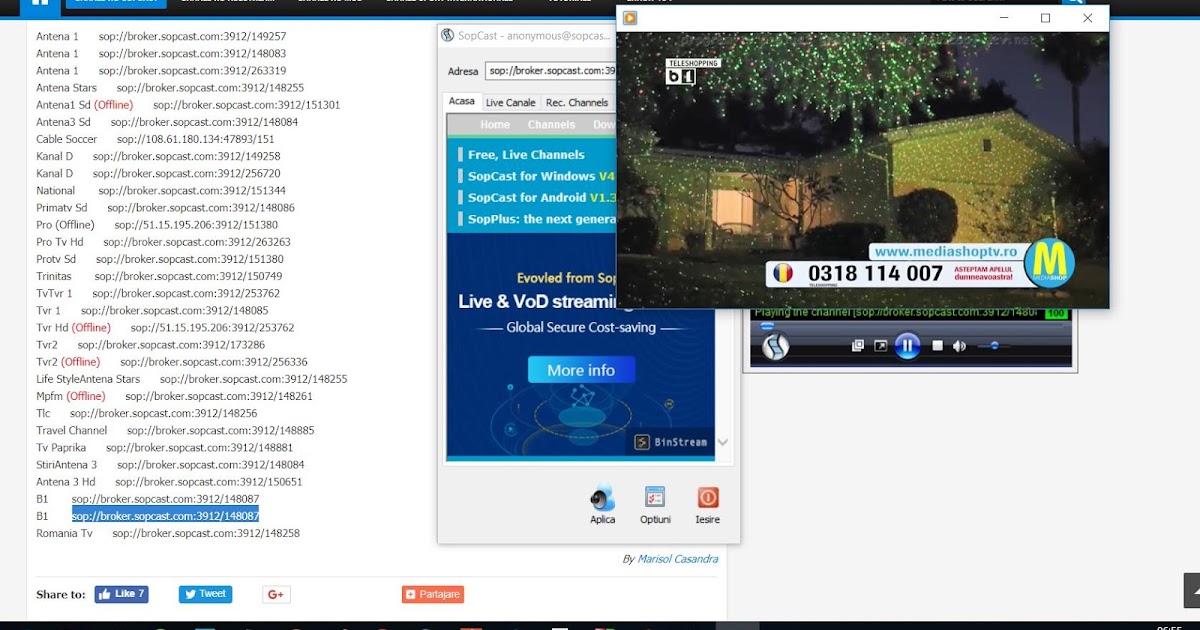Image resolution: width=1200 pixels, height=630 pixels.
Task: Click the highlighted B1 sop link 148087
Action: [165, 516]
